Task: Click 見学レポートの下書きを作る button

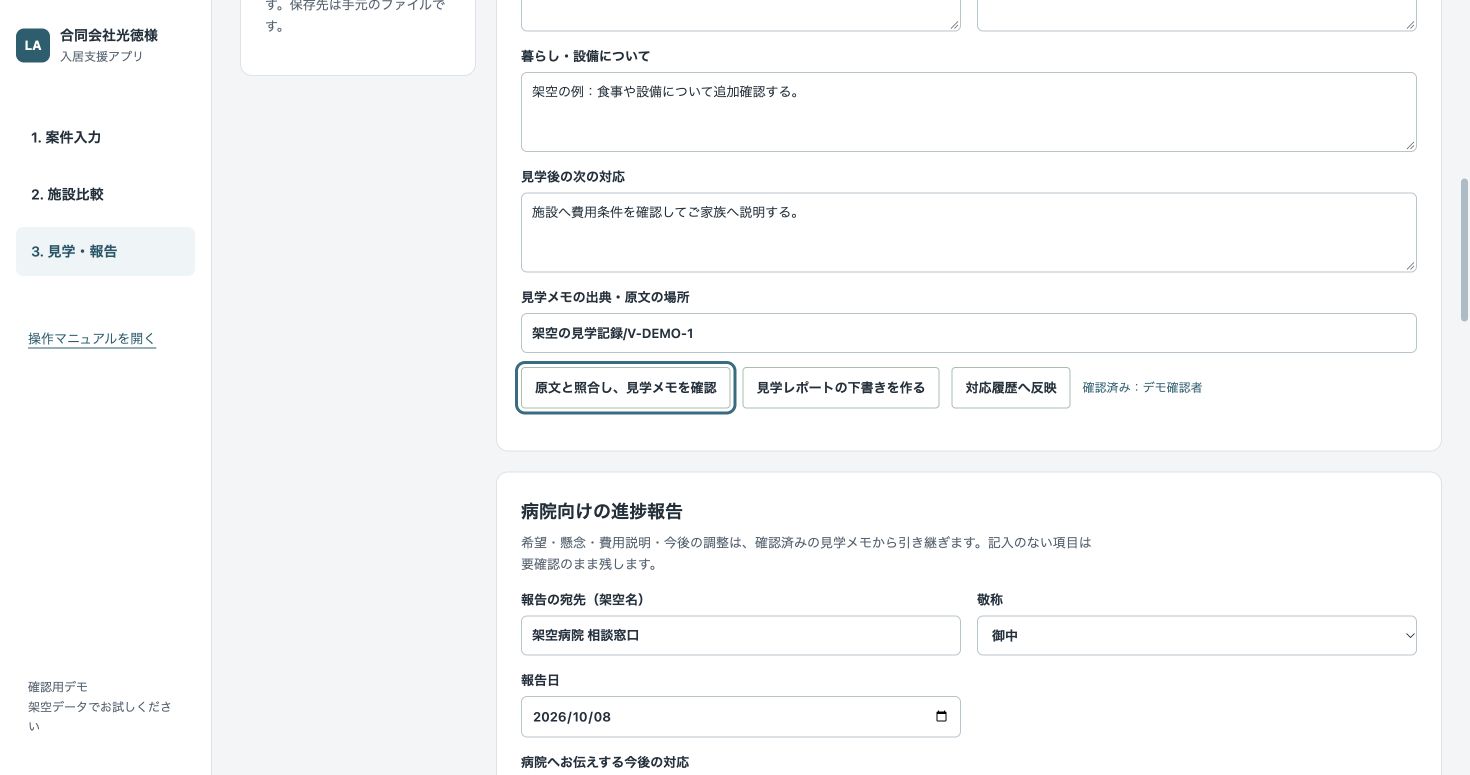Action: coord(841,388)
